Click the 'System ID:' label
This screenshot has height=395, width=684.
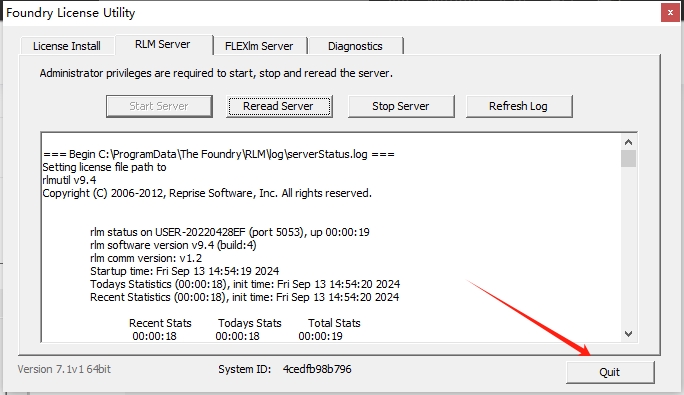[x=245, y=369]
